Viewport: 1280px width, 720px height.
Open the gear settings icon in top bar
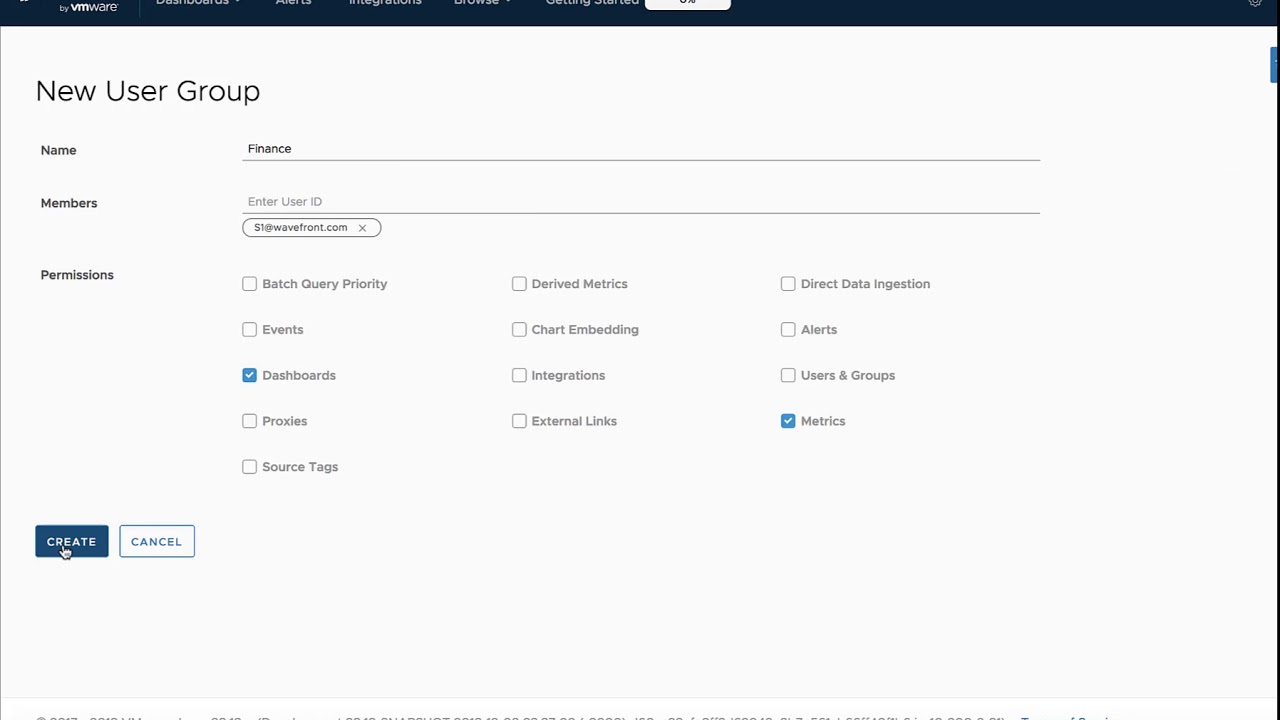(1255, 3)
